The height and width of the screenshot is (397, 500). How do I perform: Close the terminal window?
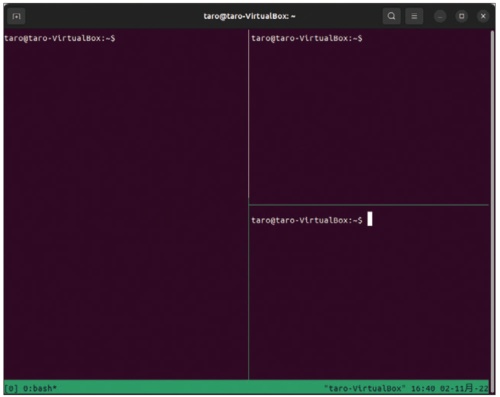[483, 16]
